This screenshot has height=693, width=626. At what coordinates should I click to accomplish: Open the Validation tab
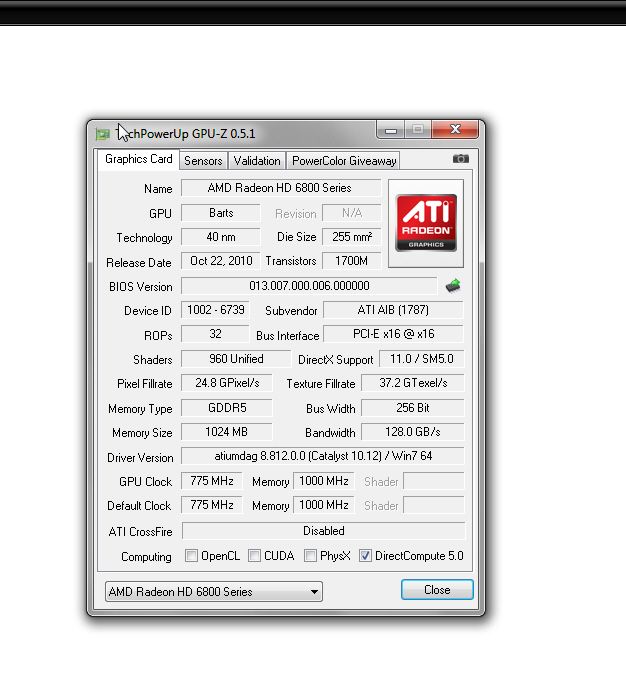(257, 161)
